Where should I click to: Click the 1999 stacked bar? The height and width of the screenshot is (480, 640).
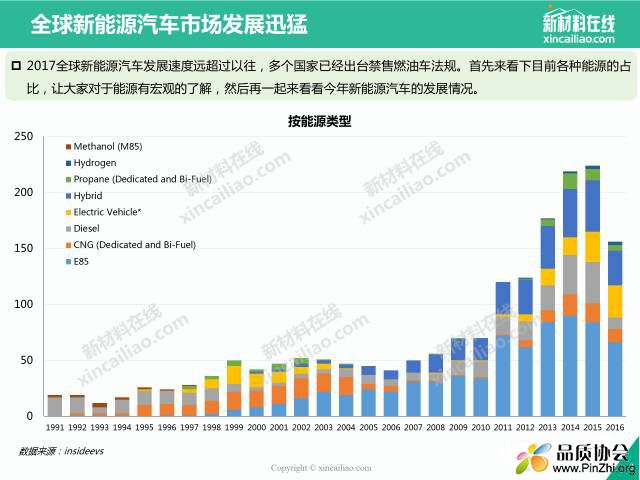pos(234,389)
